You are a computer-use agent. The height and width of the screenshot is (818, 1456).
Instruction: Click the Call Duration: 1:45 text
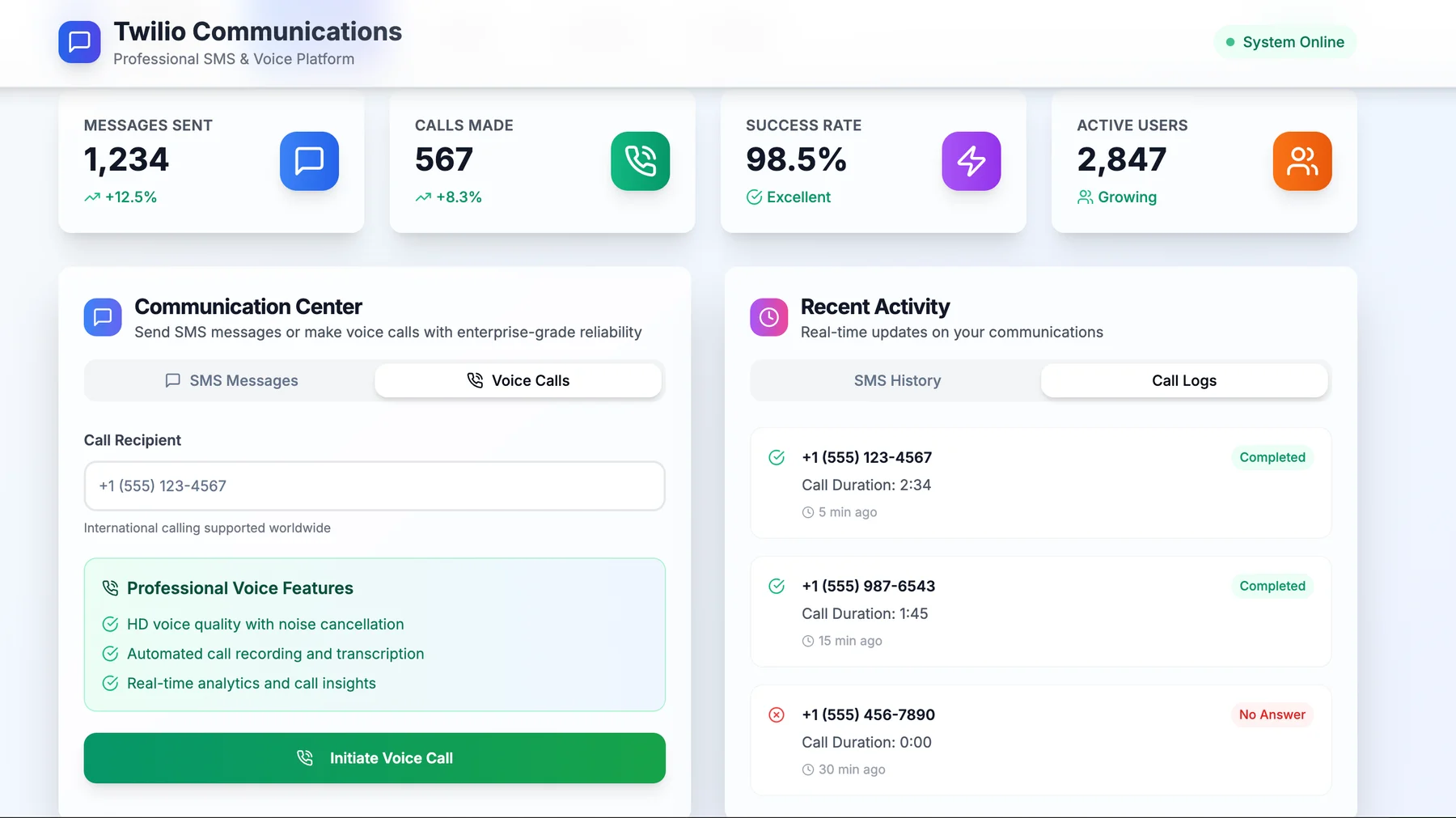pos(865,614)
